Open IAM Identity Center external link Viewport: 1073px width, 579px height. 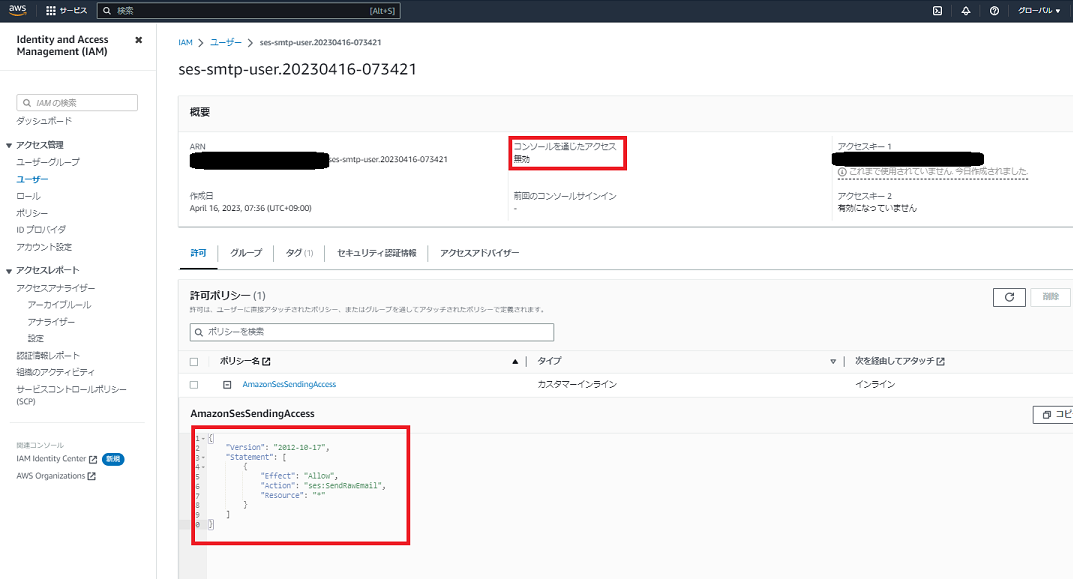(x=57, y=459)
